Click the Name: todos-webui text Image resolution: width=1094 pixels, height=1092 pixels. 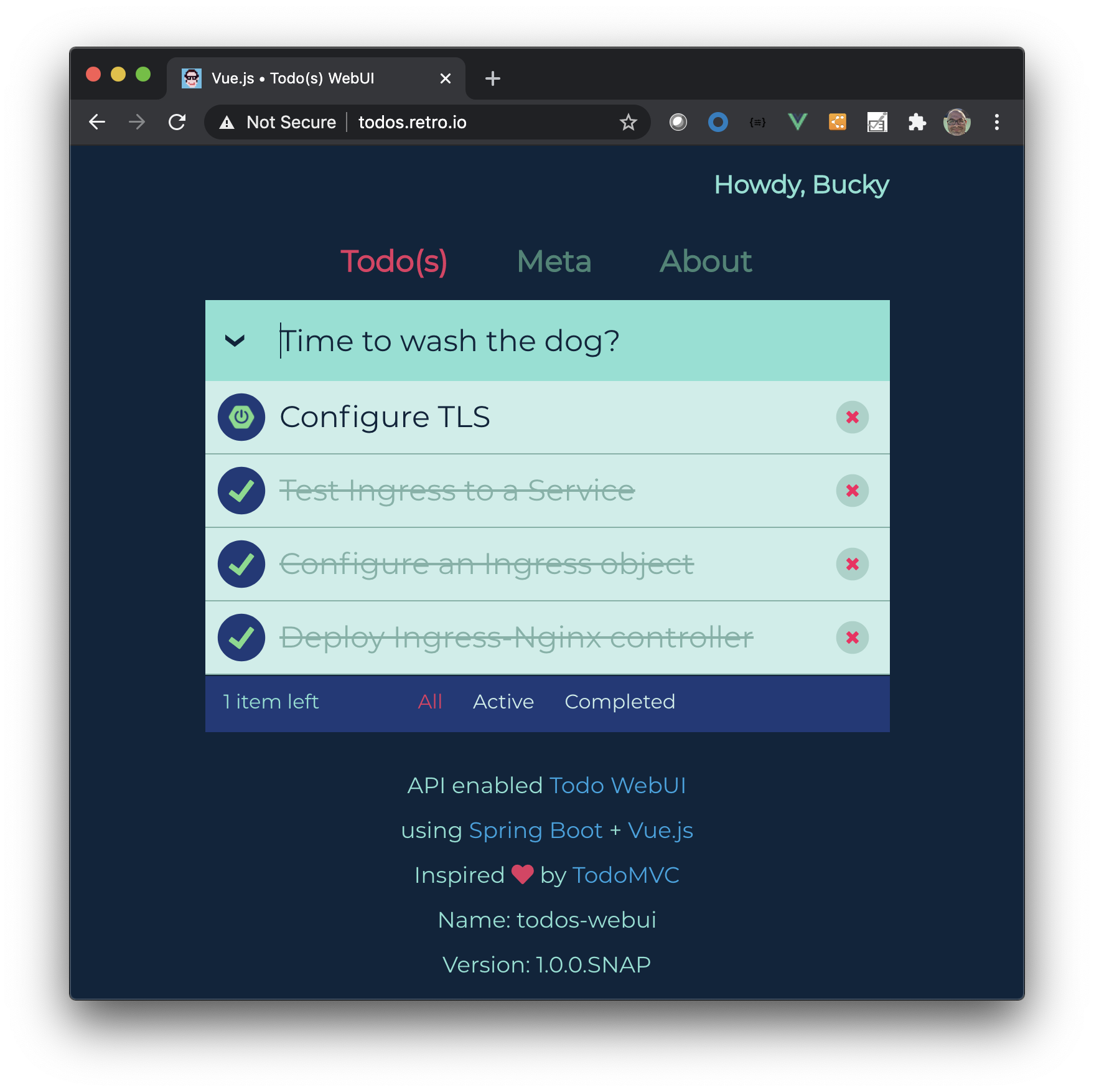click(547, 920)
